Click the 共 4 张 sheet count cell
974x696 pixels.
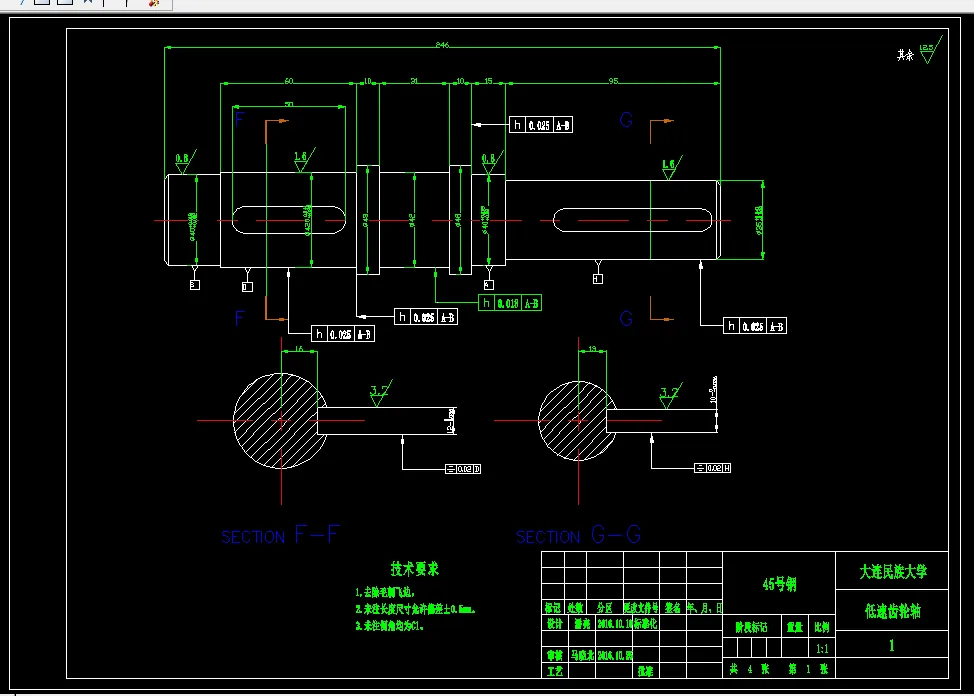coord(750,669)
